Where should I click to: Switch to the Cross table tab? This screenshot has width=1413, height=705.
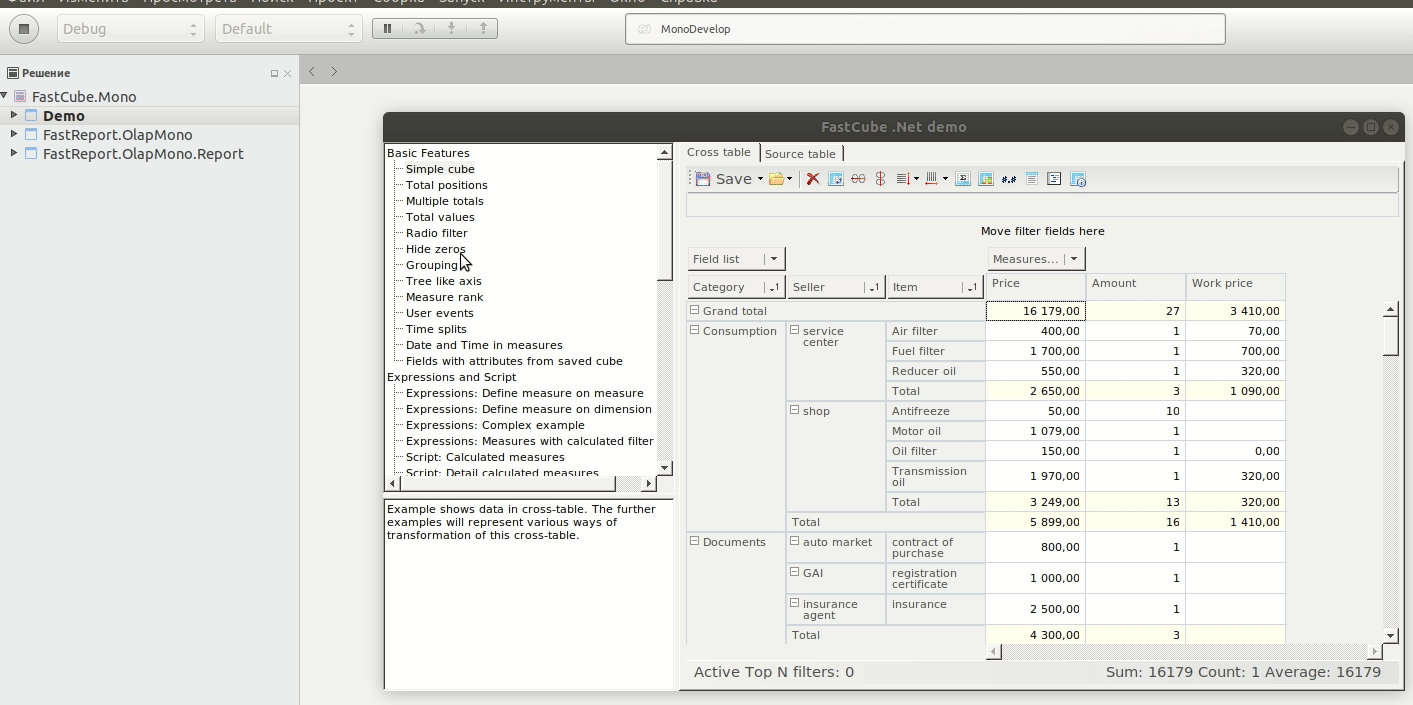(719, 152)
